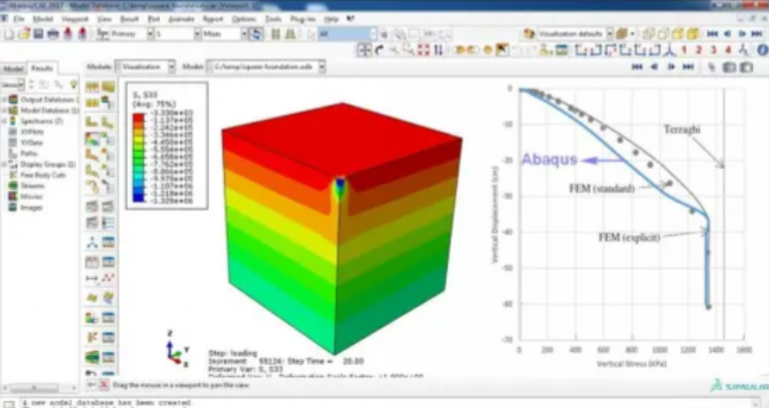Enable wireframe render style cube

pyautogui.click(x=648, y=34)
